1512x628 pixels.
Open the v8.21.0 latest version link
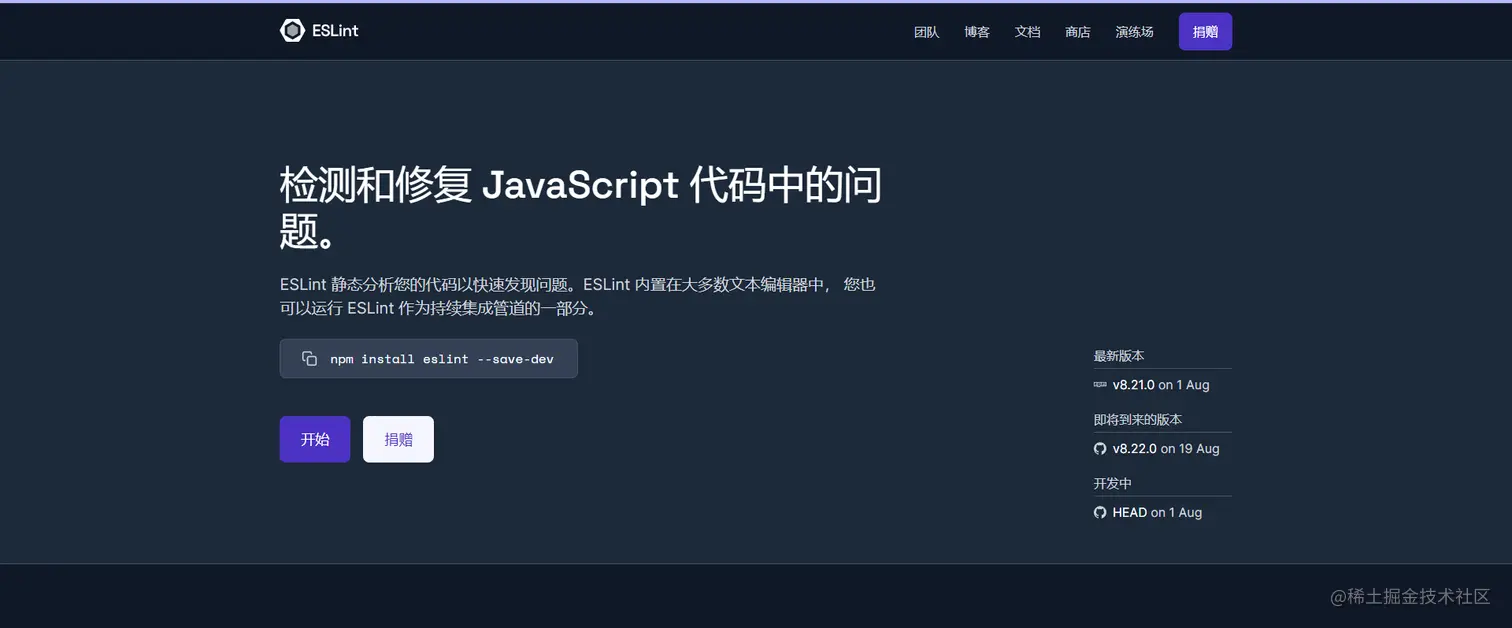1133,385
